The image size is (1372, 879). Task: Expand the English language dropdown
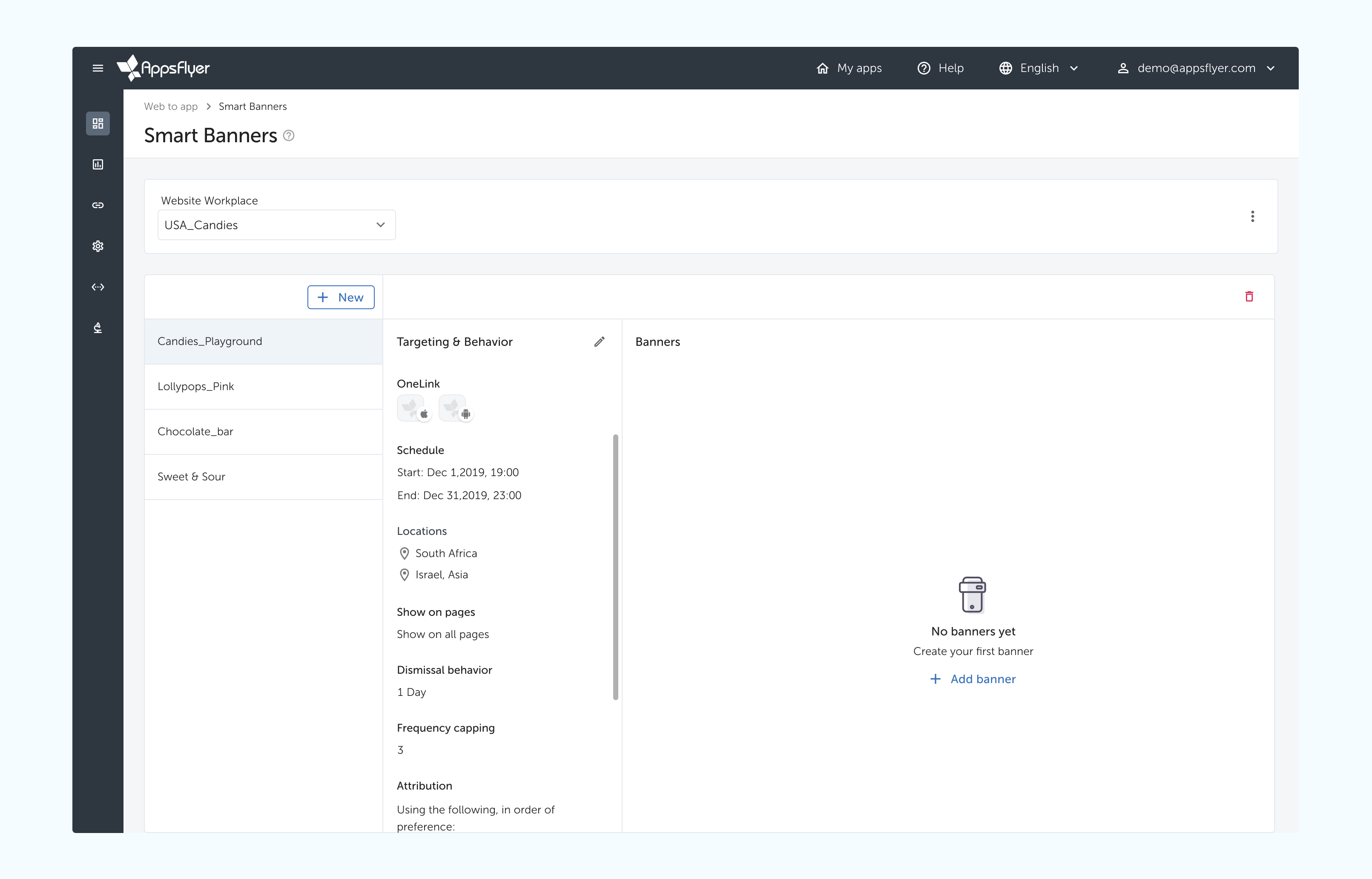[x=1039, y=68]
